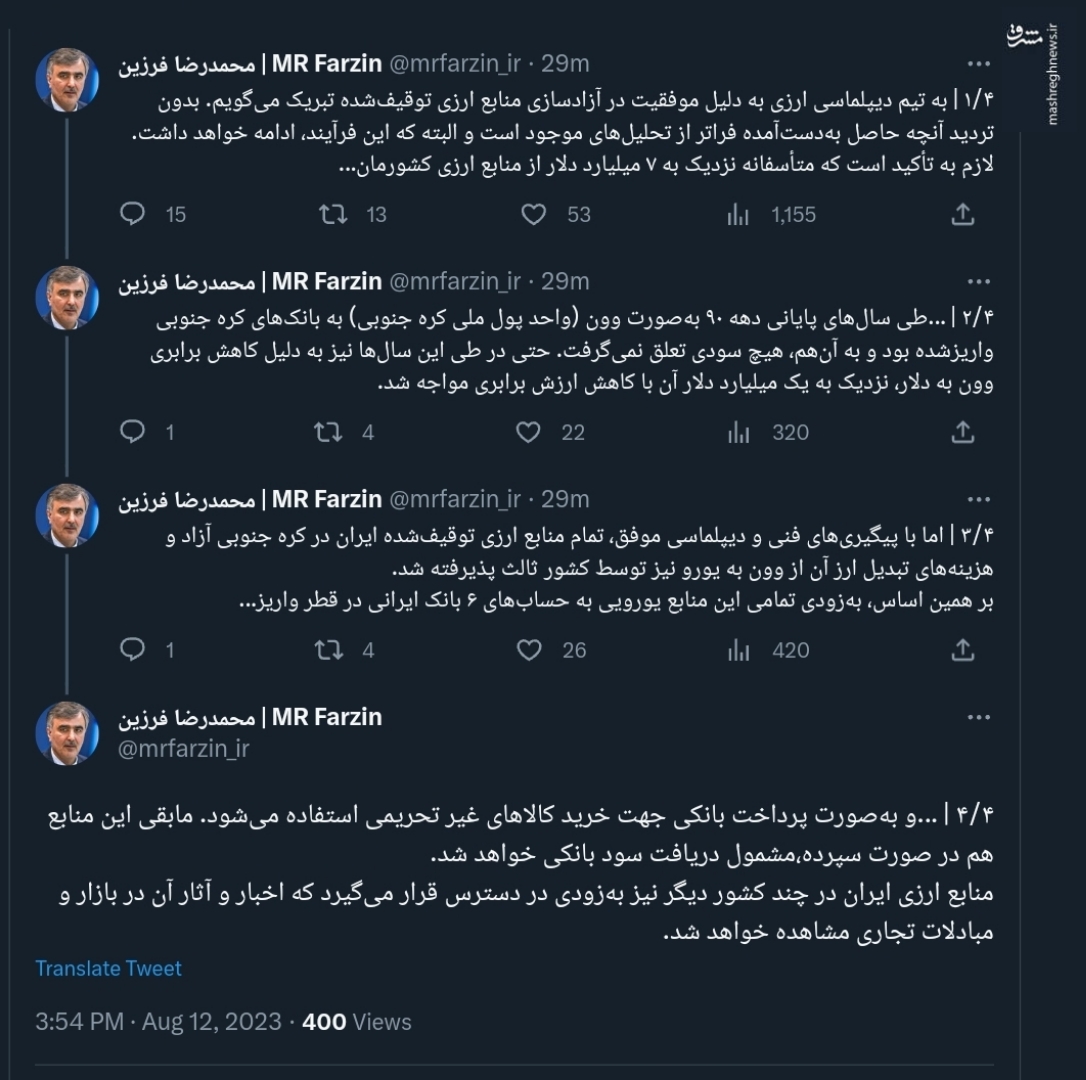Image resolution: width=1086 pixels, height=1080 pixels.
Task: Click the Translate Tweet link
Action: pos(108,968)
